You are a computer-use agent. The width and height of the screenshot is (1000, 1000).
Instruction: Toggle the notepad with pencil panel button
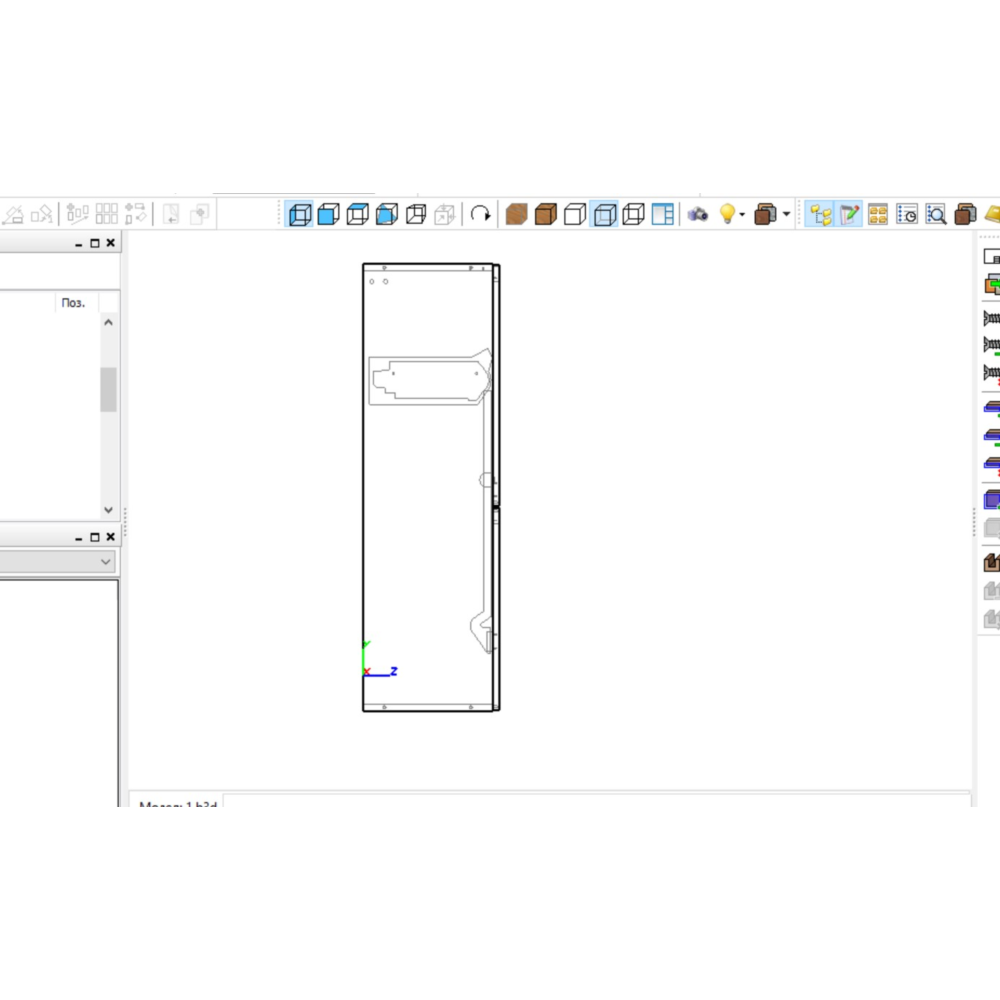[x=850, y=214]
